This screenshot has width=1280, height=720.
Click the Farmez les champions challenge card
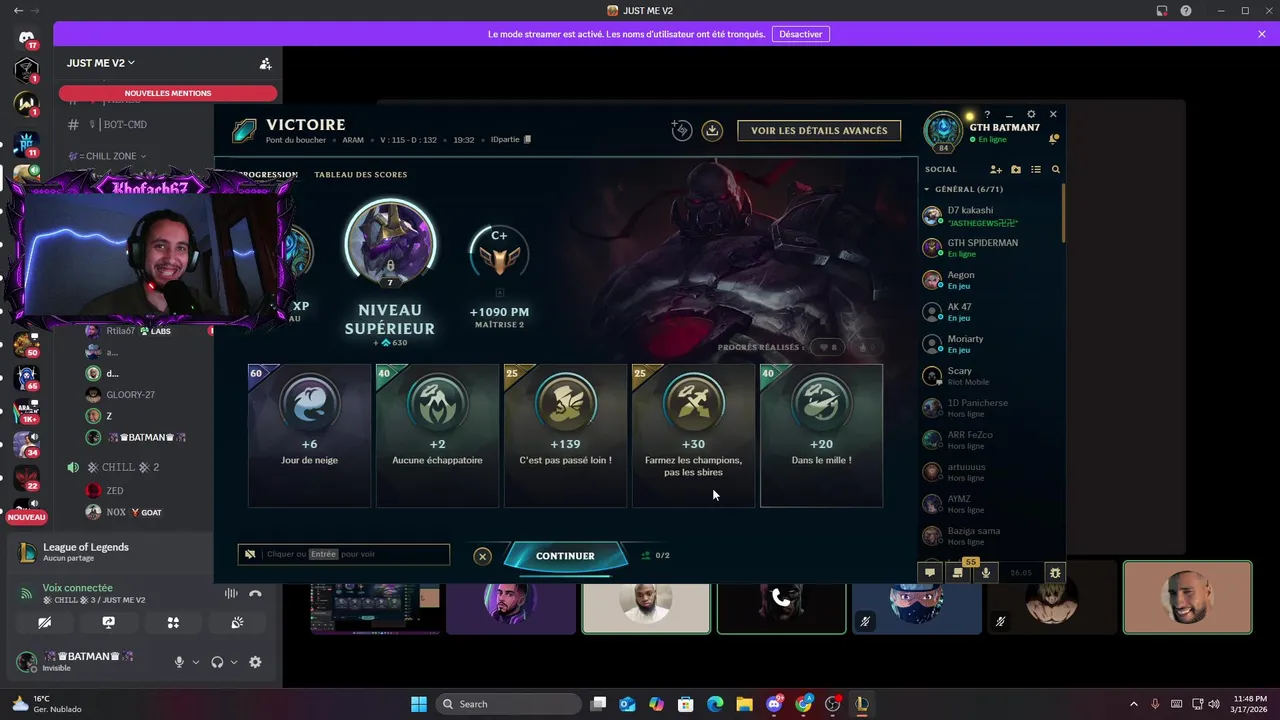[x=693, y=436]
